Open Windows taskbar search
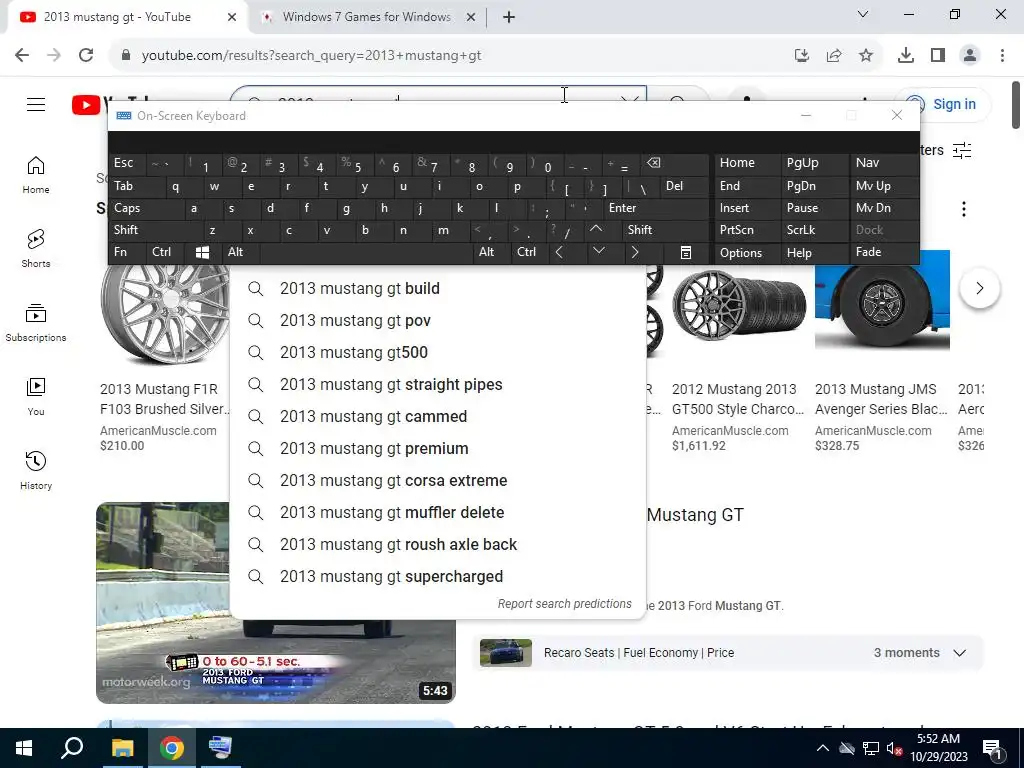 click(72, 748)
